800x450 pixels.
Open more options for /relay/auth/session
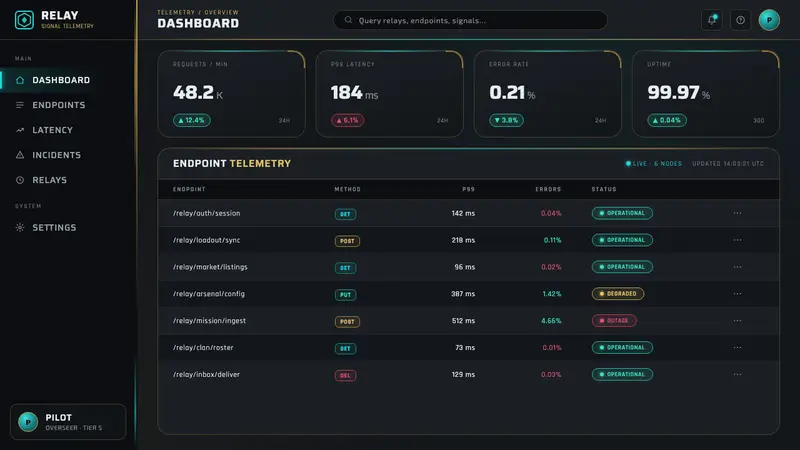tap(737, 213)
